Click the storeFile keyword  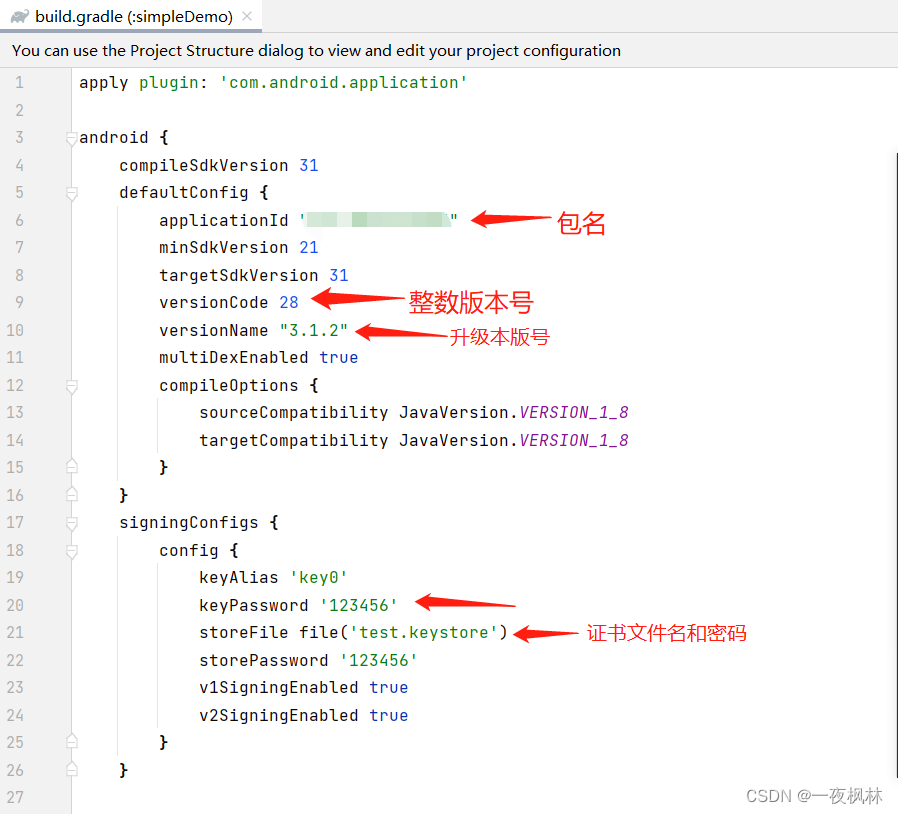pyautogui.click(x=243, y=632)
